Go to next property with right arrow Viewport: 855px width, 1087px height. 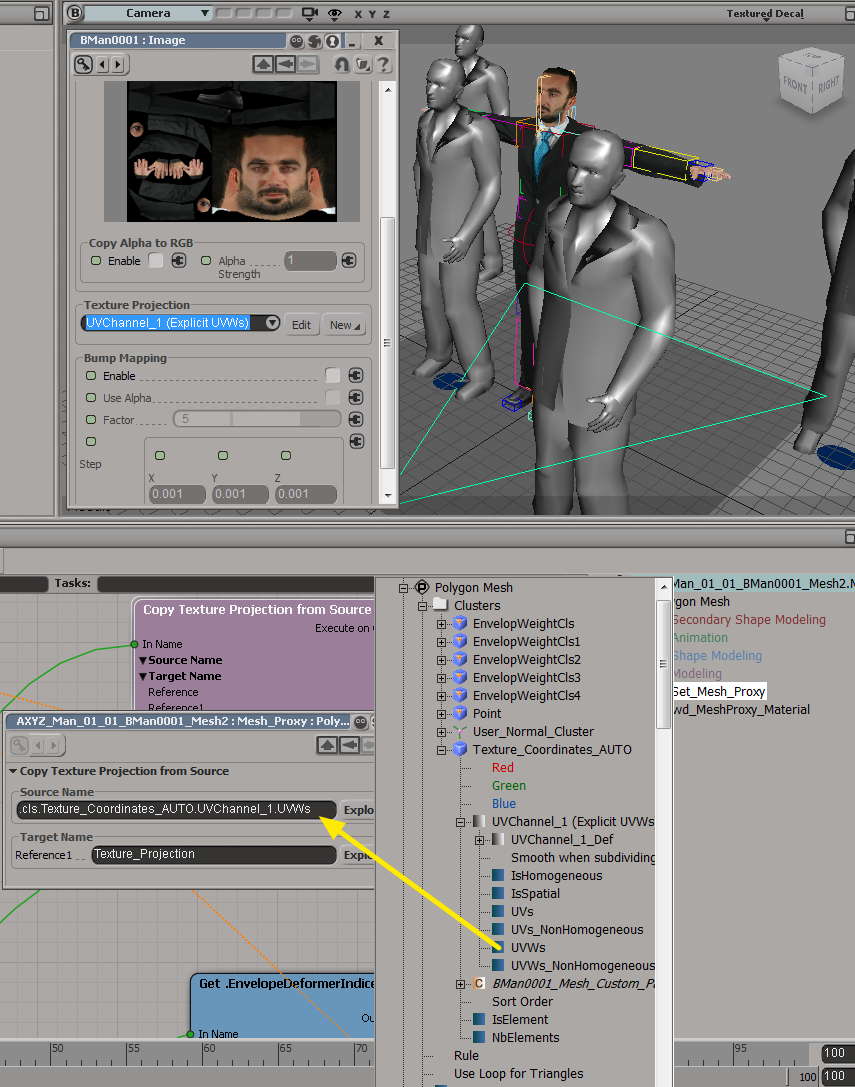pos(118,64)
